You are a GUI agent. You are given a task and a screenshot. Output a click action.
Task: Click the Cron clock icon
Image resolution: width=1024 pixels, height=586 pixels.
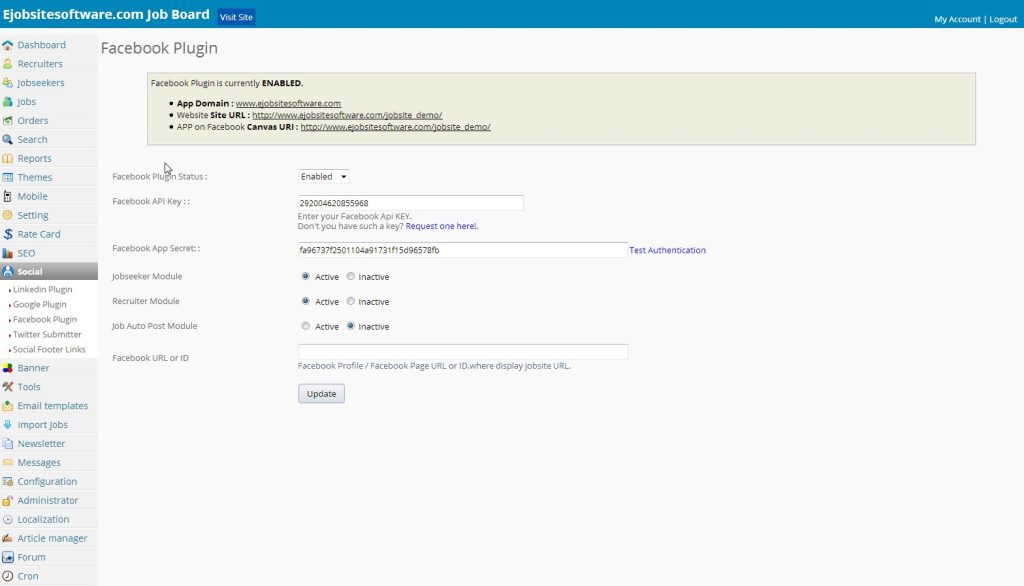[x=8, y=577]
